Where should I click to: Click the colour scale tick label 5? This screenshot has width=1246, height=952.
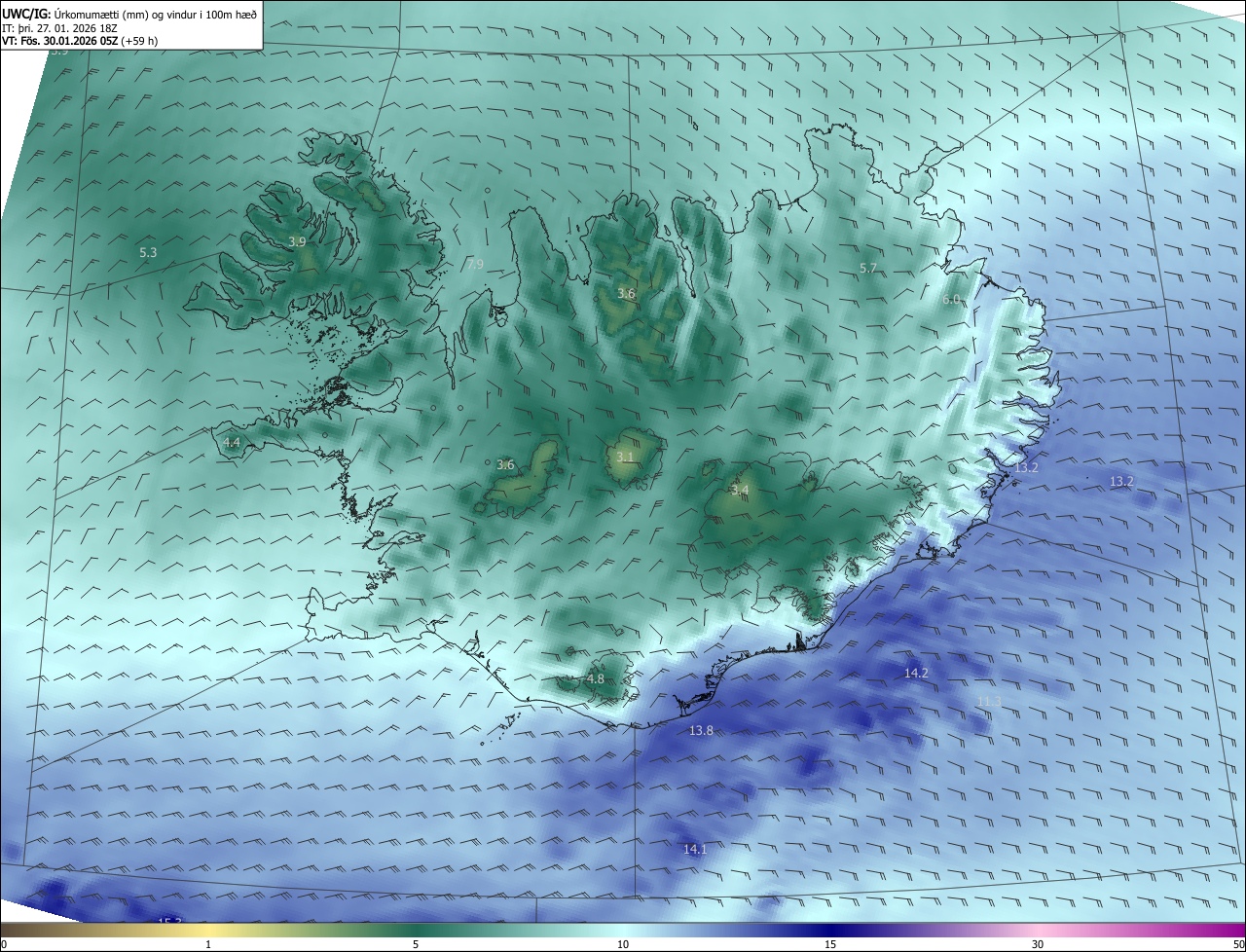click(x=416, y=944)
